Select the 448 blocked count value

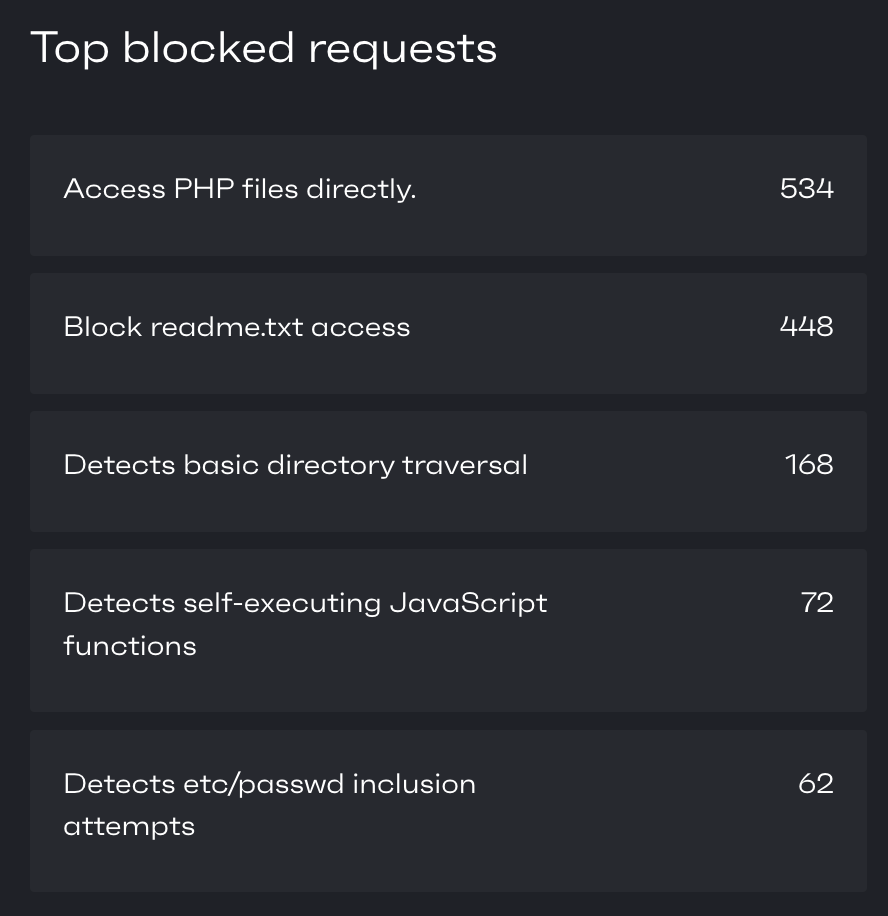coord(807,327)
